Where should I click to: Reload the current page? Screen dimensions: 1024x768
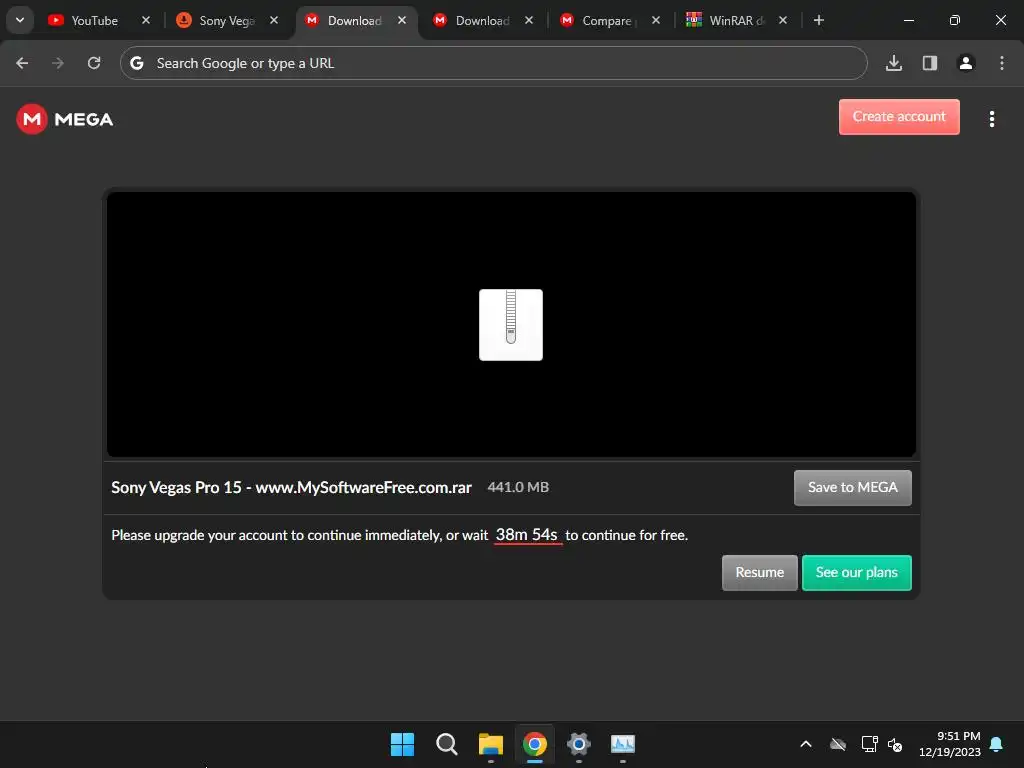coord(94,63)
